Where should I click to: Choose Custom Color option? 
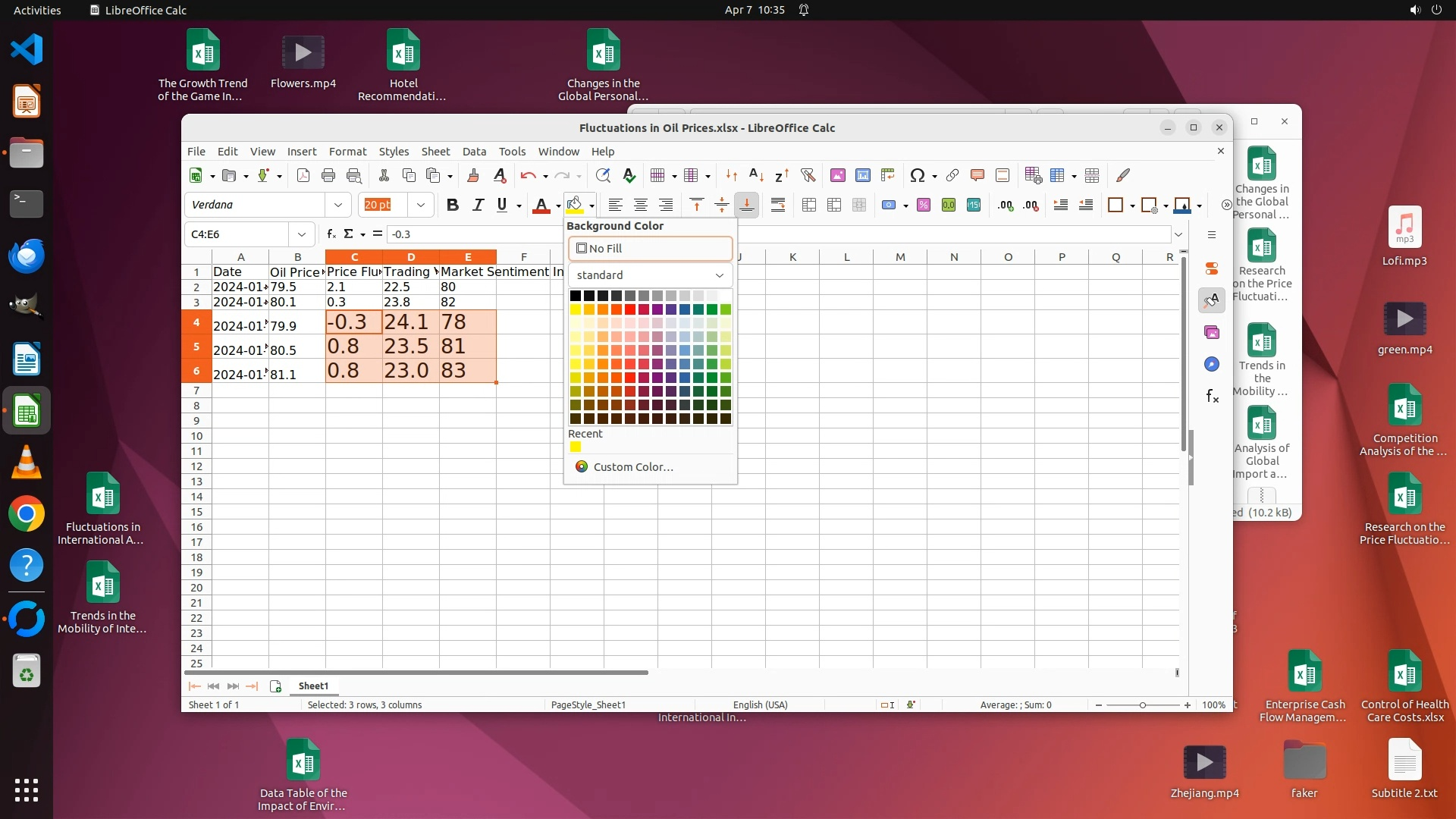[x=632, y=467]
